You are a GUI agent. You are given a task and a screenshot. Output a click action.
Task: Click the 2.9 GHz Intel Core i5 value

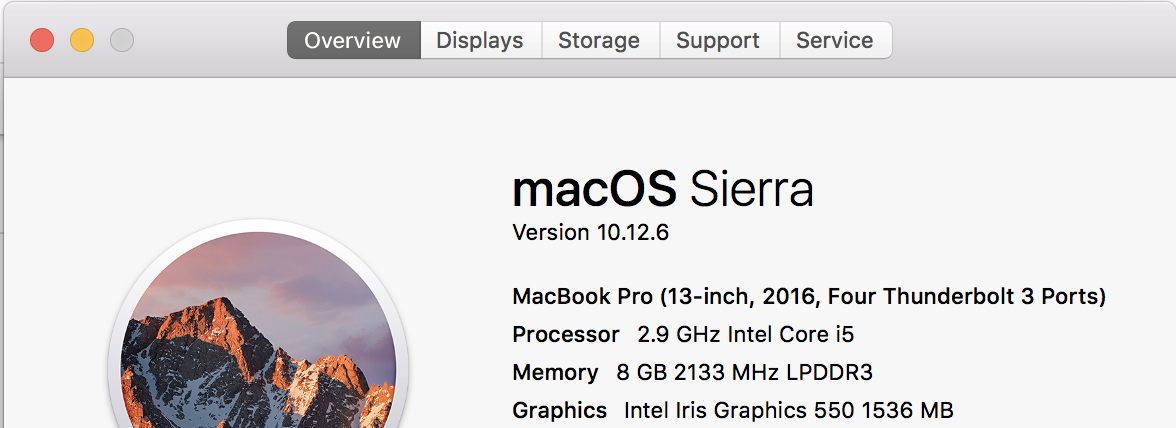[x=745, y=334]
